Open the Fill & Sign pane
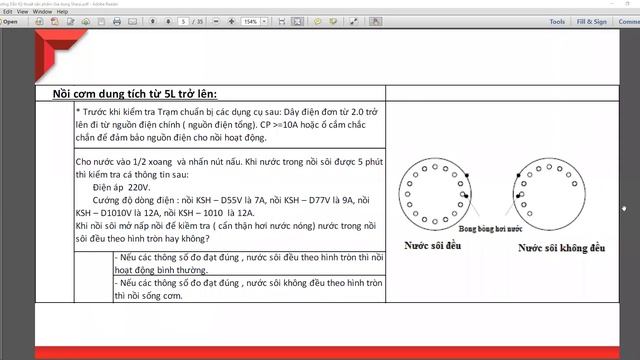 tap(591, 22)
